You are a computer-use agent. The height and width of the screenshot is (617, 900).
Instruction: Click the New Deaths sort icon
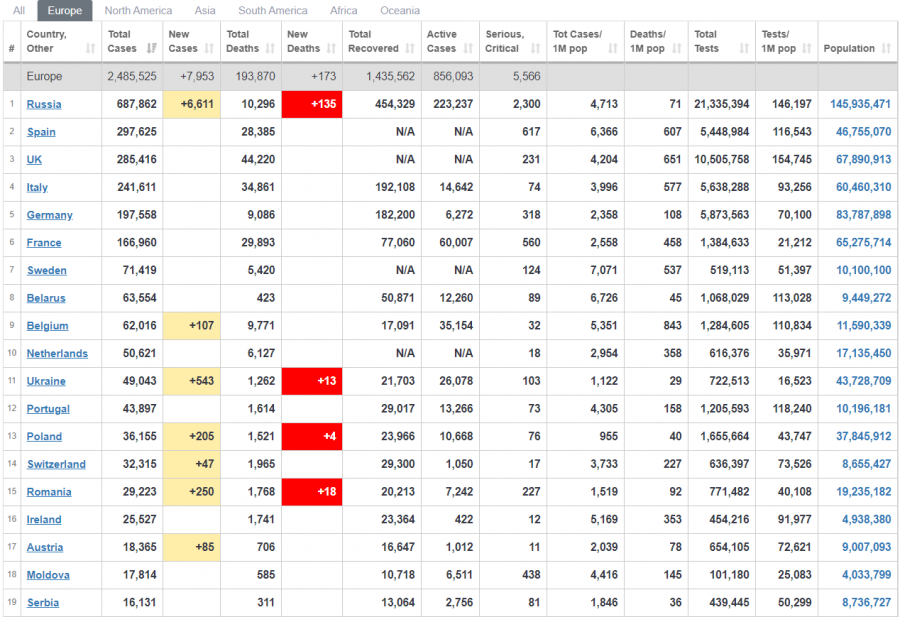pos(331,48)
